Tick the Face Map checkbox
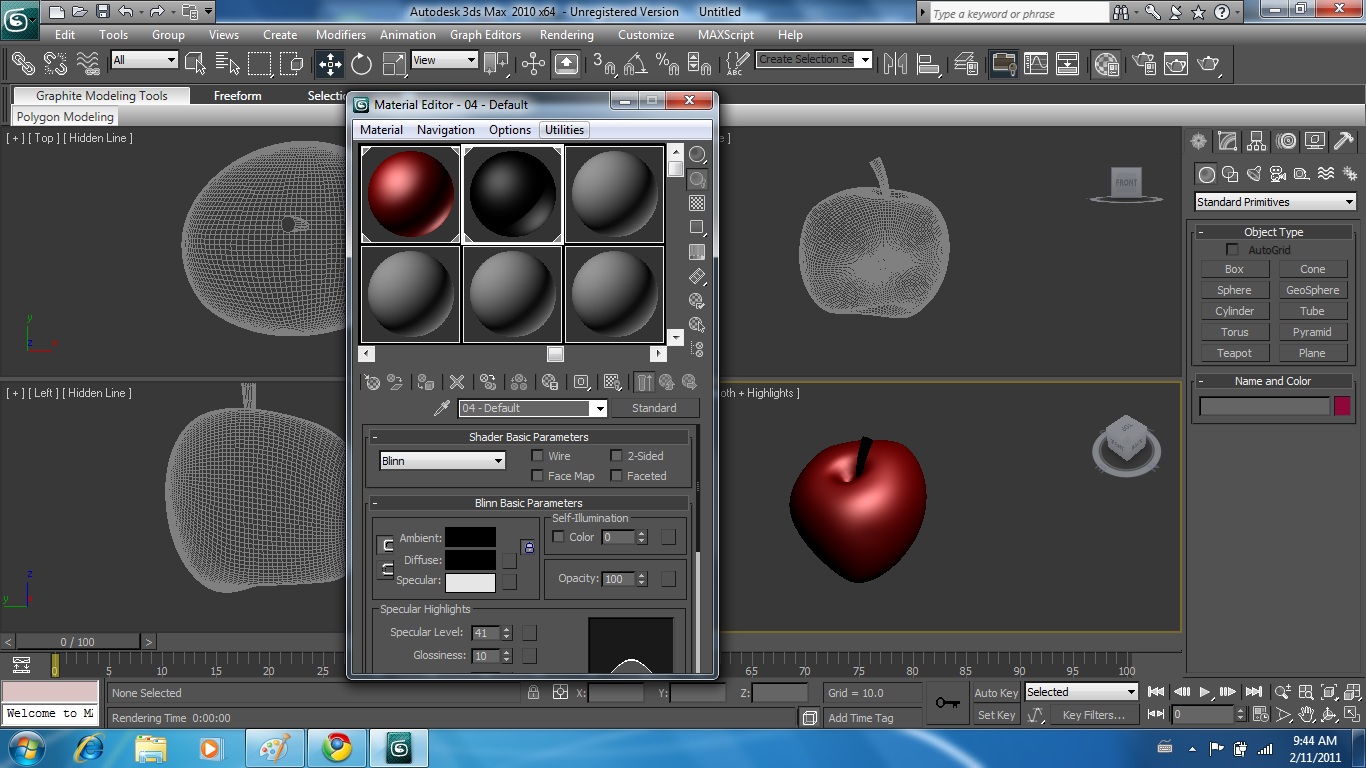This screenshot has height=768, width=1366. pyautogui.click(x=538, y=476)
